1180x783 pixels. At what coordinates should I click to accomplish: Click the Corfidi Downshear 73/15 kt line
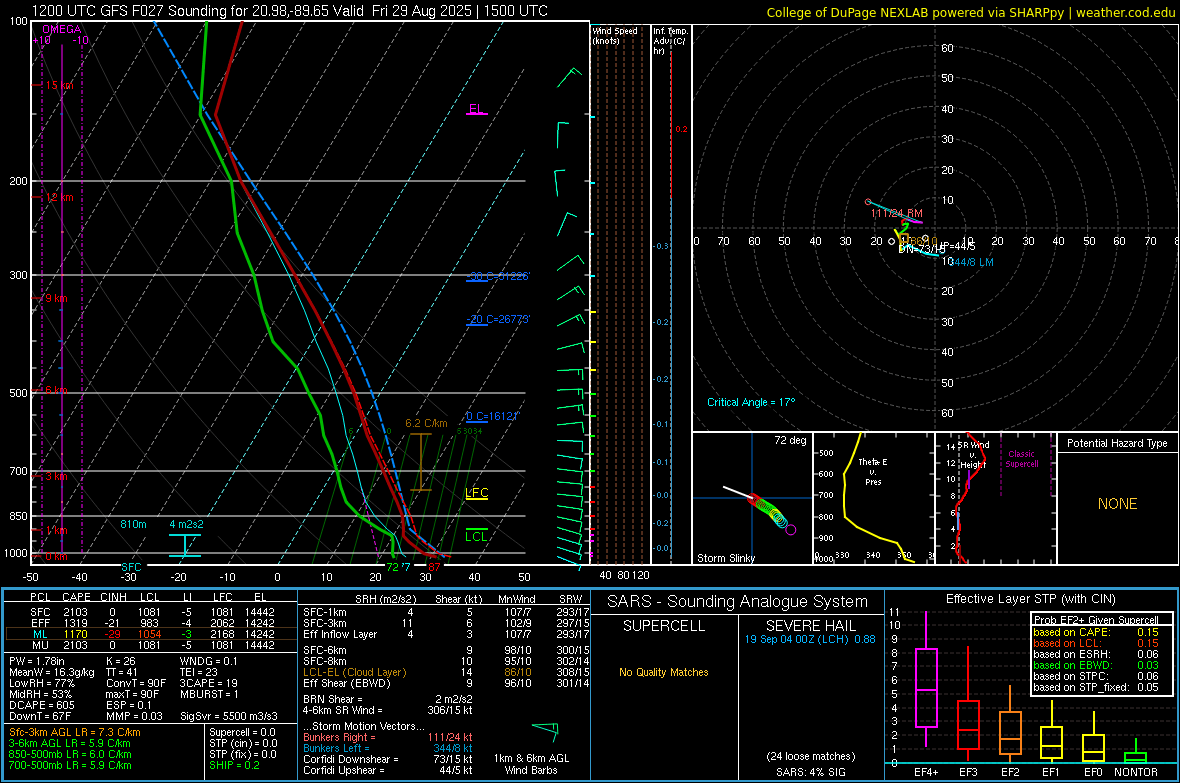388,759
